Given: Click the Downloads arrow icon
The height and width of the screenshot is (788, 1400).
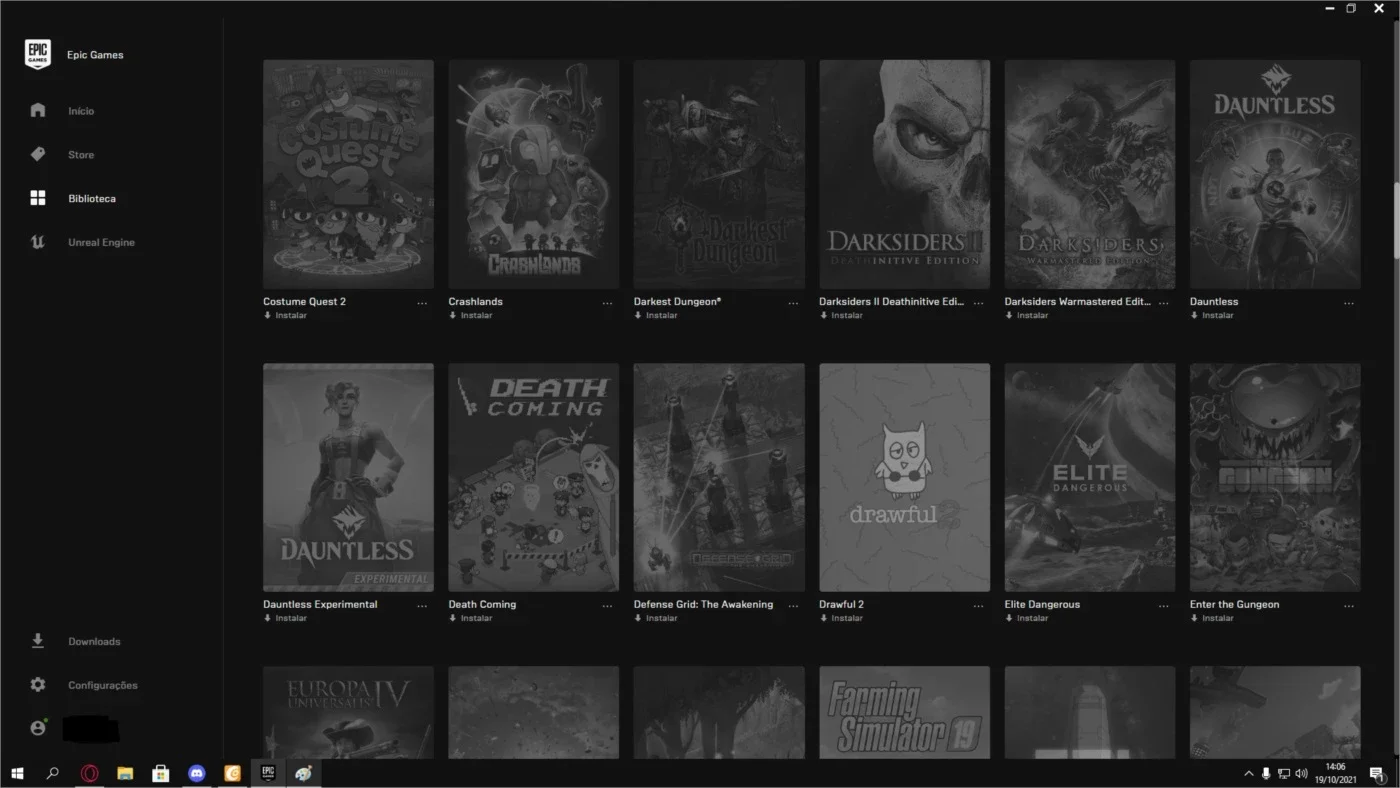Looking at the screenshot, I should (x=38, y=641).
